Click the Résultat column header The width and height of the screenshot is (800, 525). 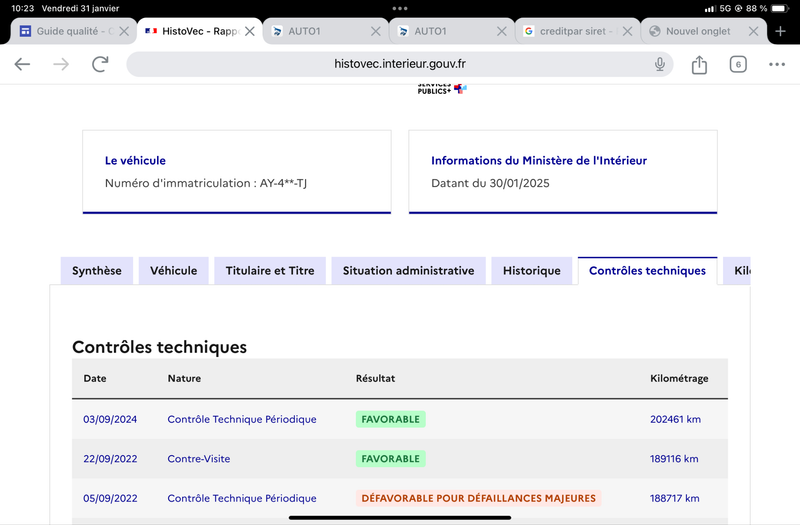tap(376, 378)
